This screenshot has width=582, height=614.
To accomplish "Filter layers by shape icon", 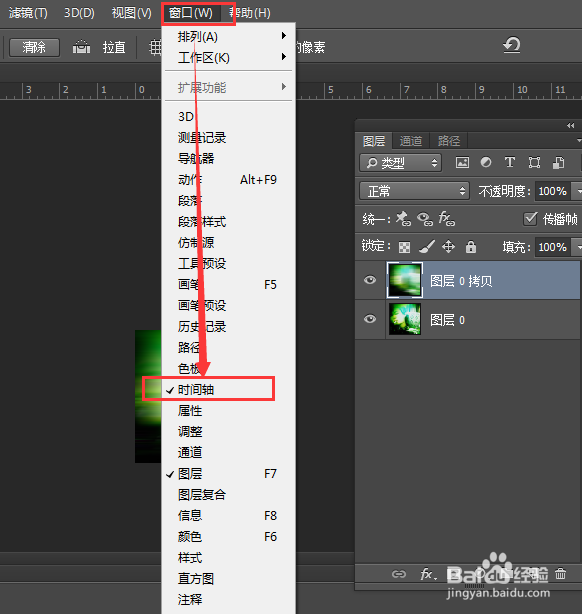I will tap(534, 162).
